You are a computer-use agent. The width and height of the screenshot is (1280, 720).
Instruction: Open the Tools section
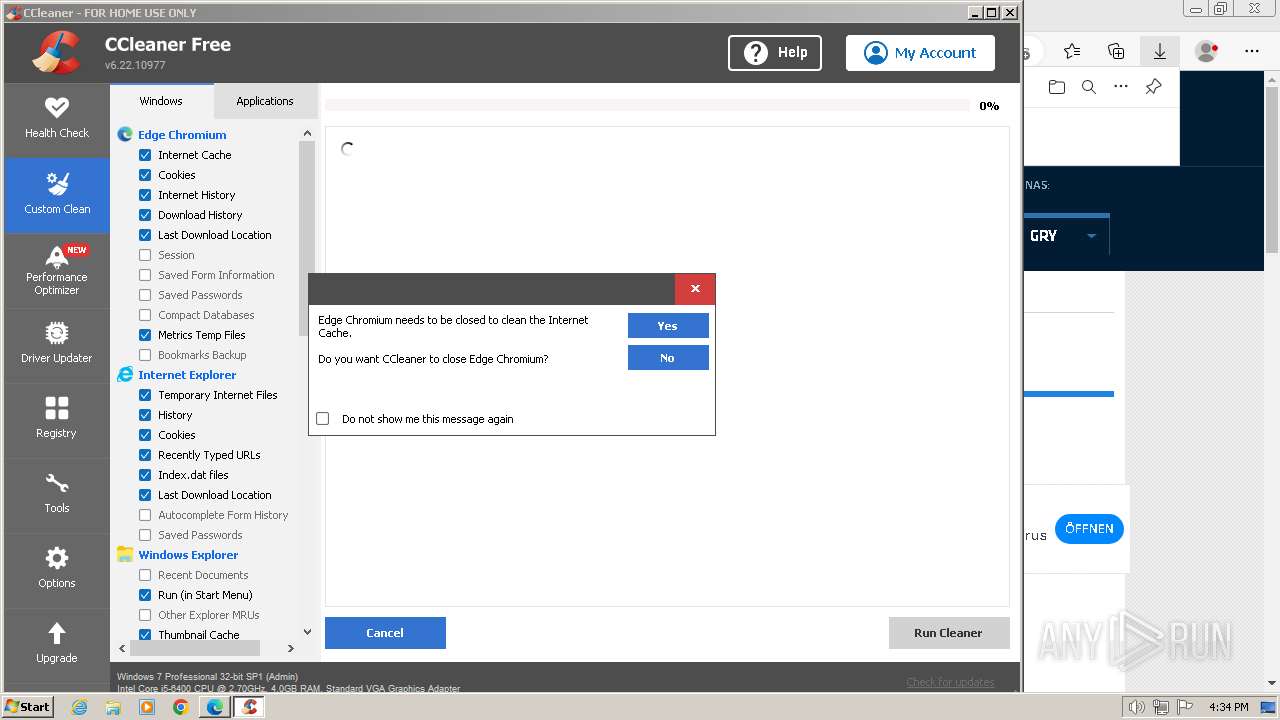click(57, 495)
